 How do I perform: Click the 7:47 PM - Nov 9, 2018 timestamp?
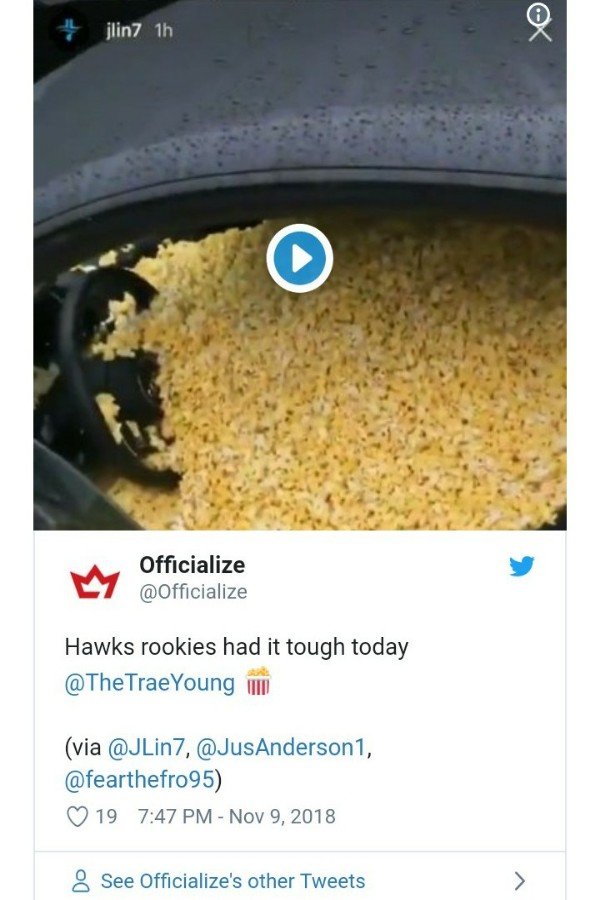(237, 816)
